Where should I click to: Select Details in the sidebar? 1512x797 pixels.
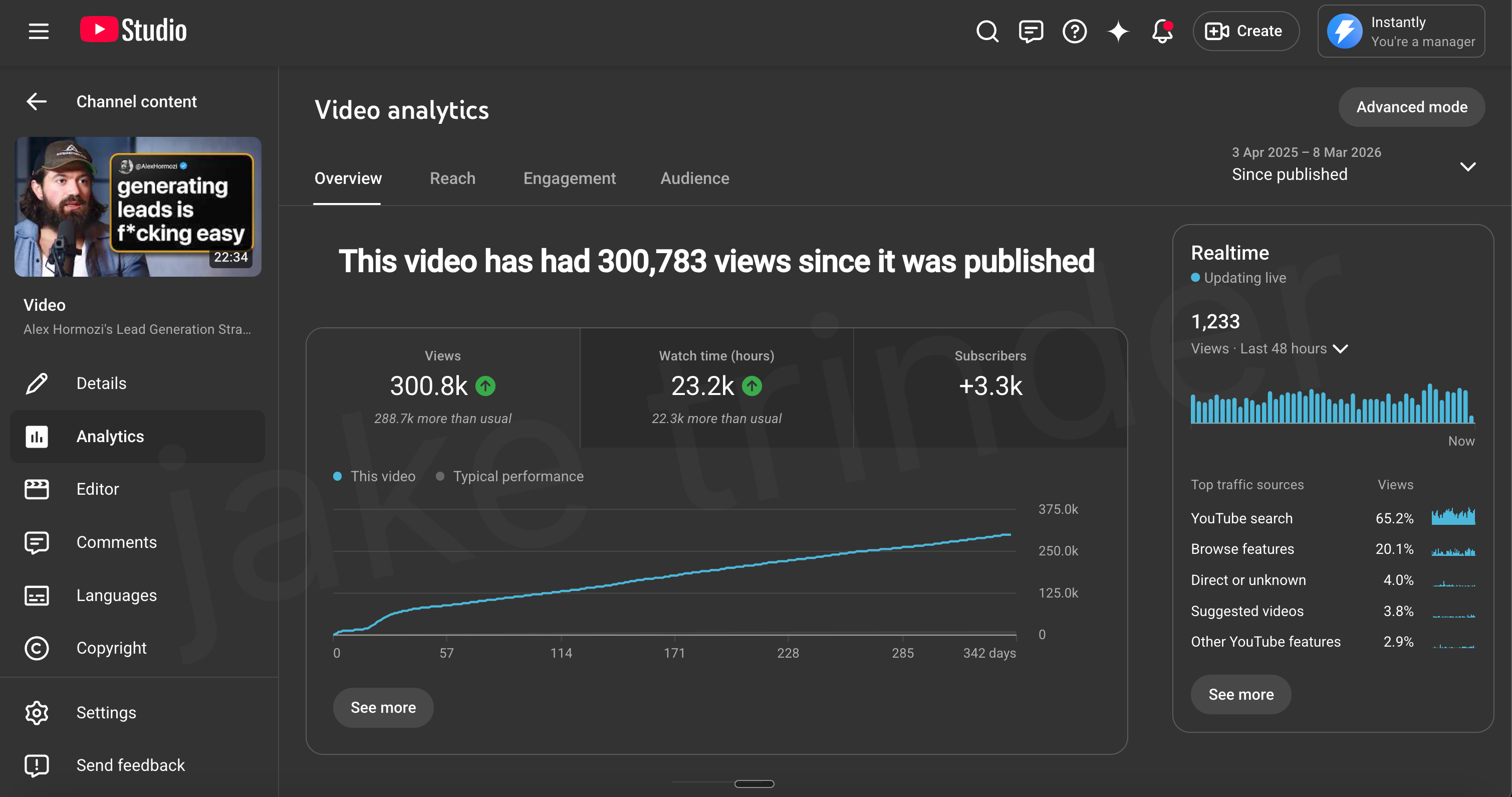101,383
